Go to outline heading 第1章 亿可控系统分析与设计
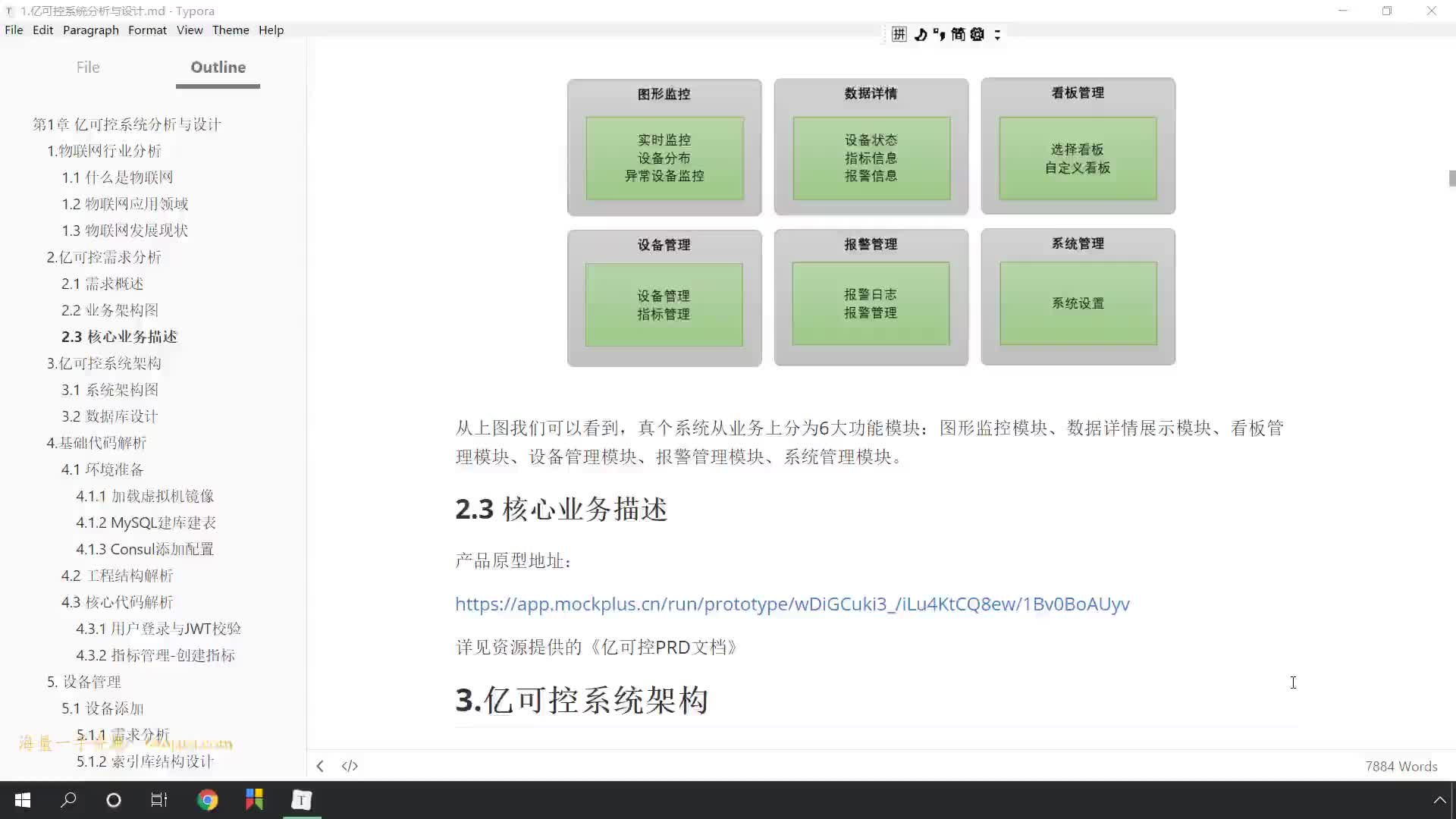This screenshot has width=1456, height=819. coord(127,124)
